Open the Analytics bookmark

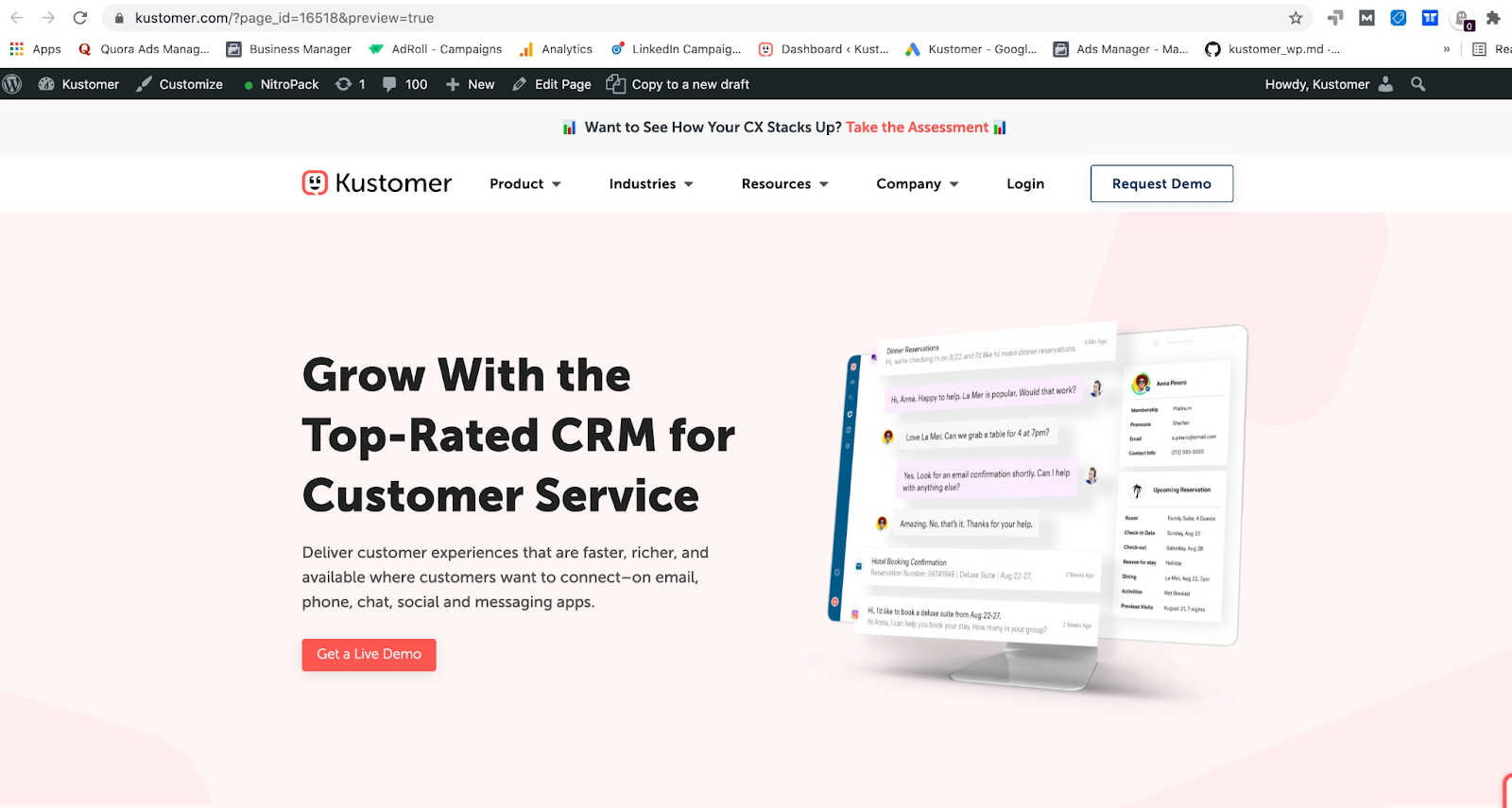click(x=556, y=49)
